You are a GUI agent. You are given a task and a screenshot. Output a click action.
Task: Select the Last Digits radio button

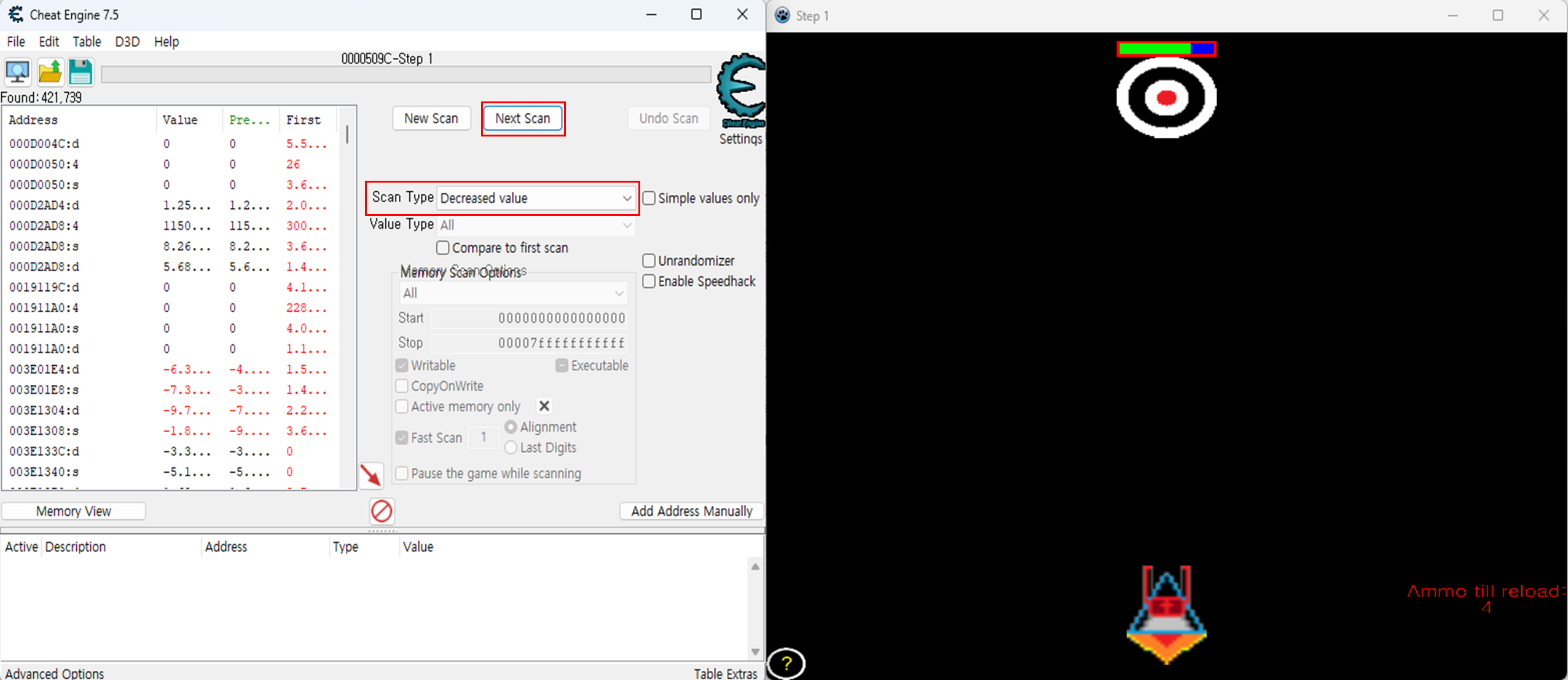(511, 447)
